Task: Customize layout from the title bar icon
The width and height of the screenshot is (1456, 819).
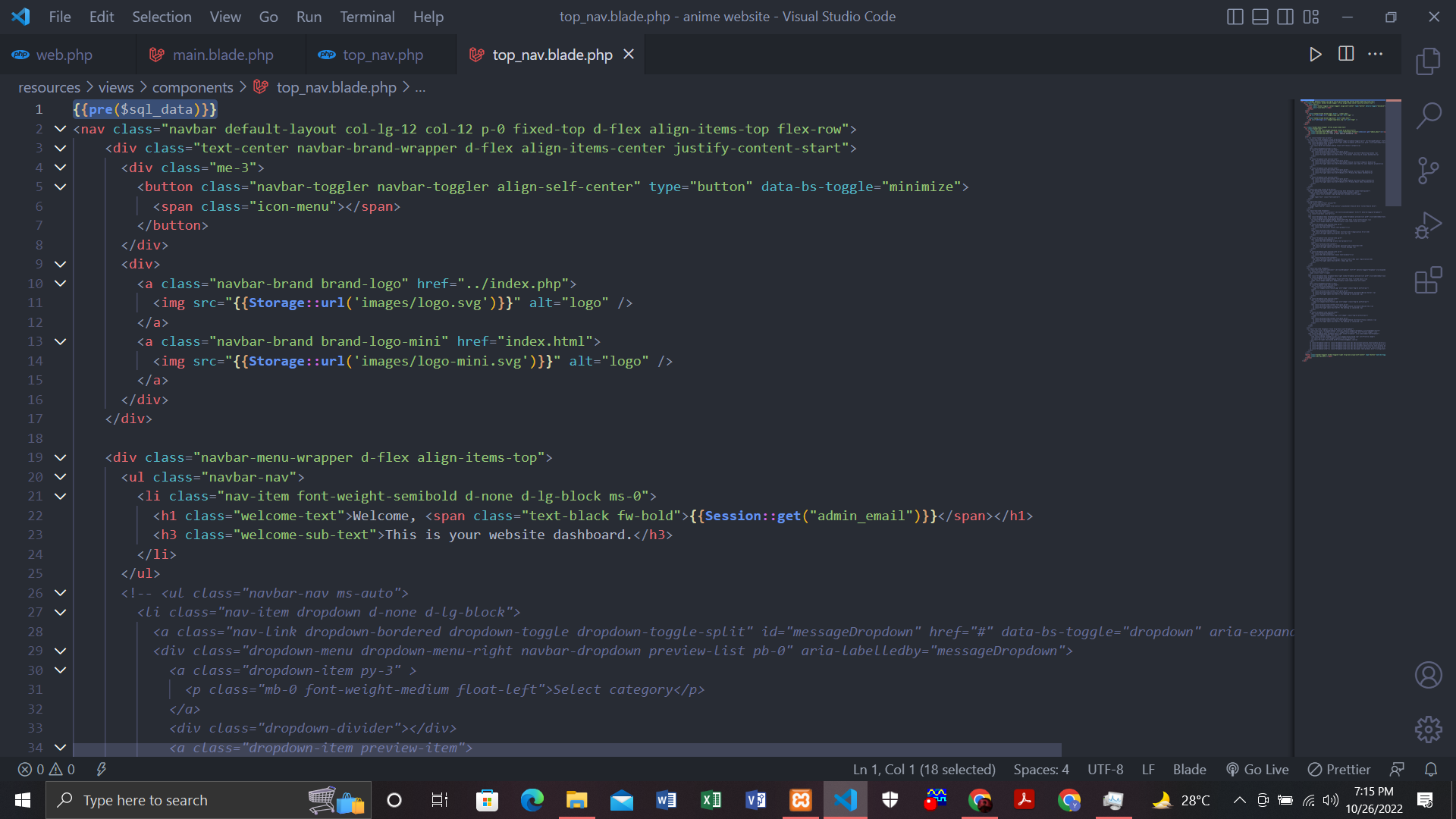Action: pyautogui.click(x=1311, y=17)
